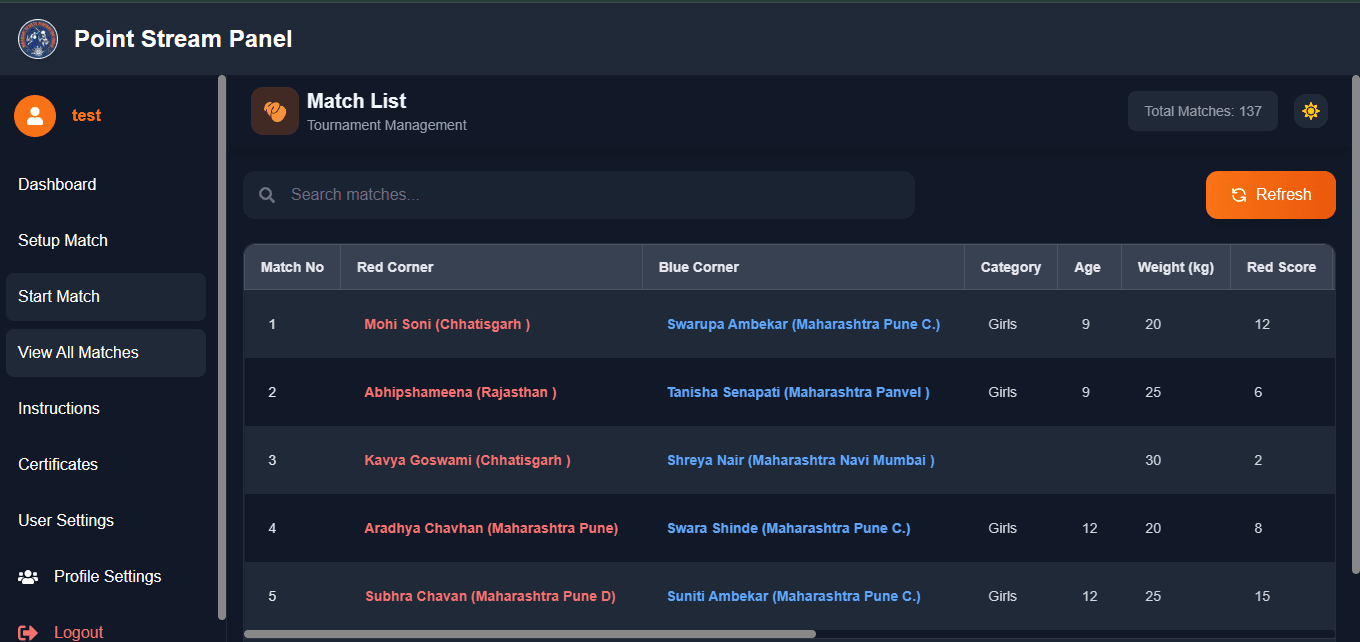Click the Profile Settings users icon
This screenshot has height=642, width=1360.
click(28, 577)
